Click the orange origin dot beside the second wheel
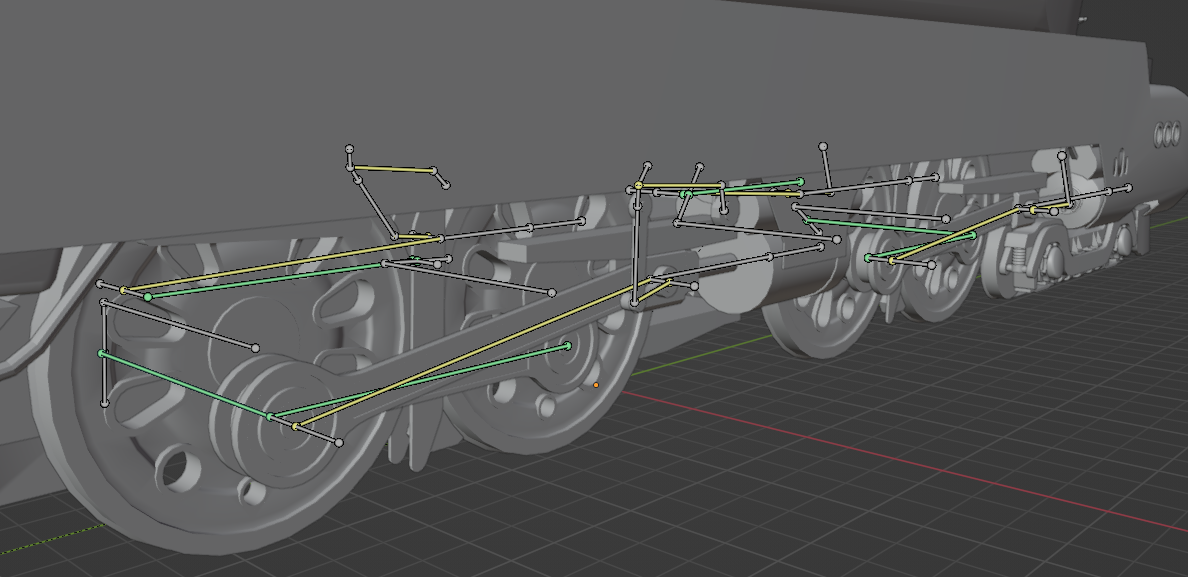 click(596, 385)
